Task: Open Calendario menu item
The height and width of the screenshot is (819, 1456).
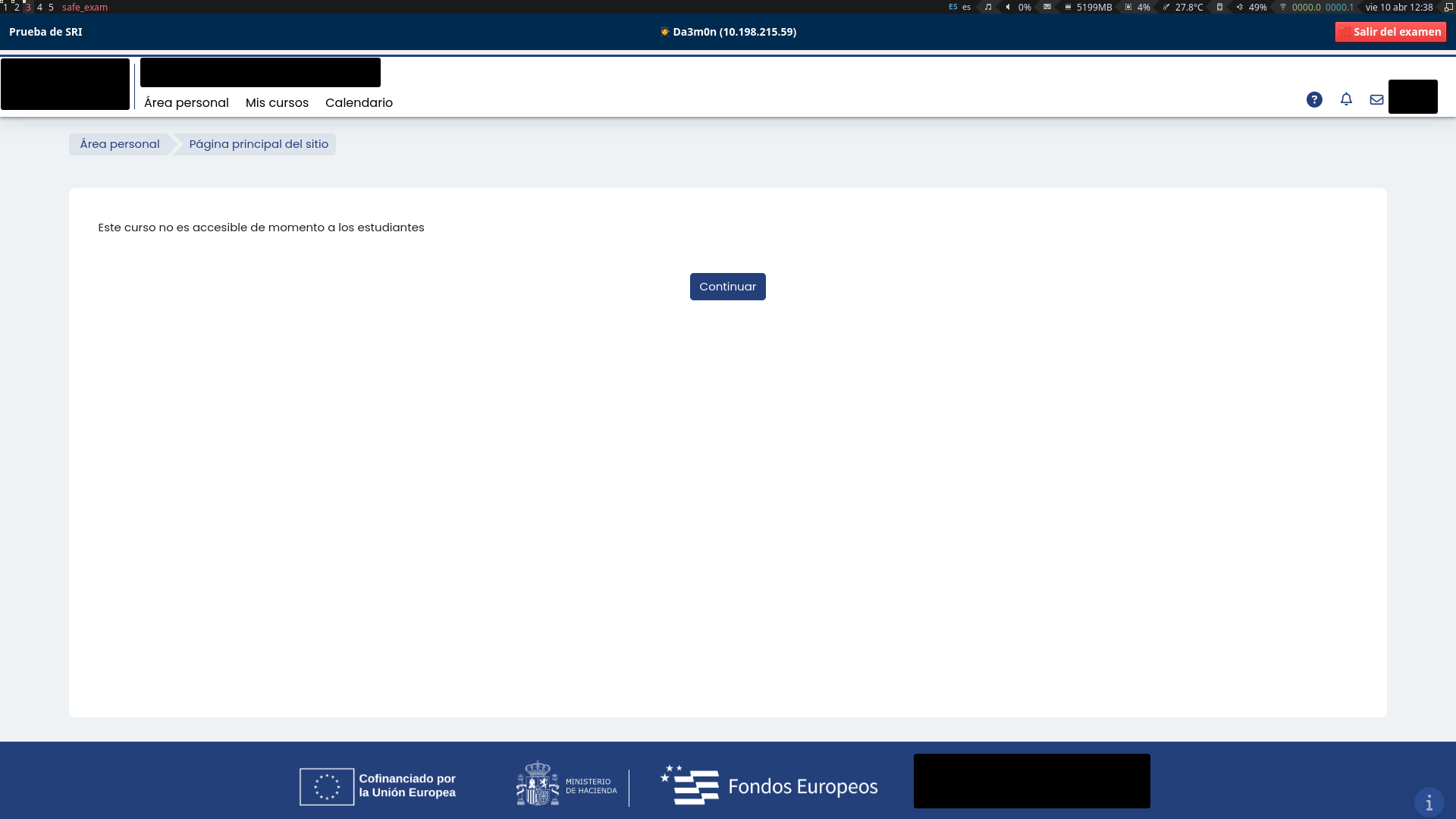Action: coord(359,102)
